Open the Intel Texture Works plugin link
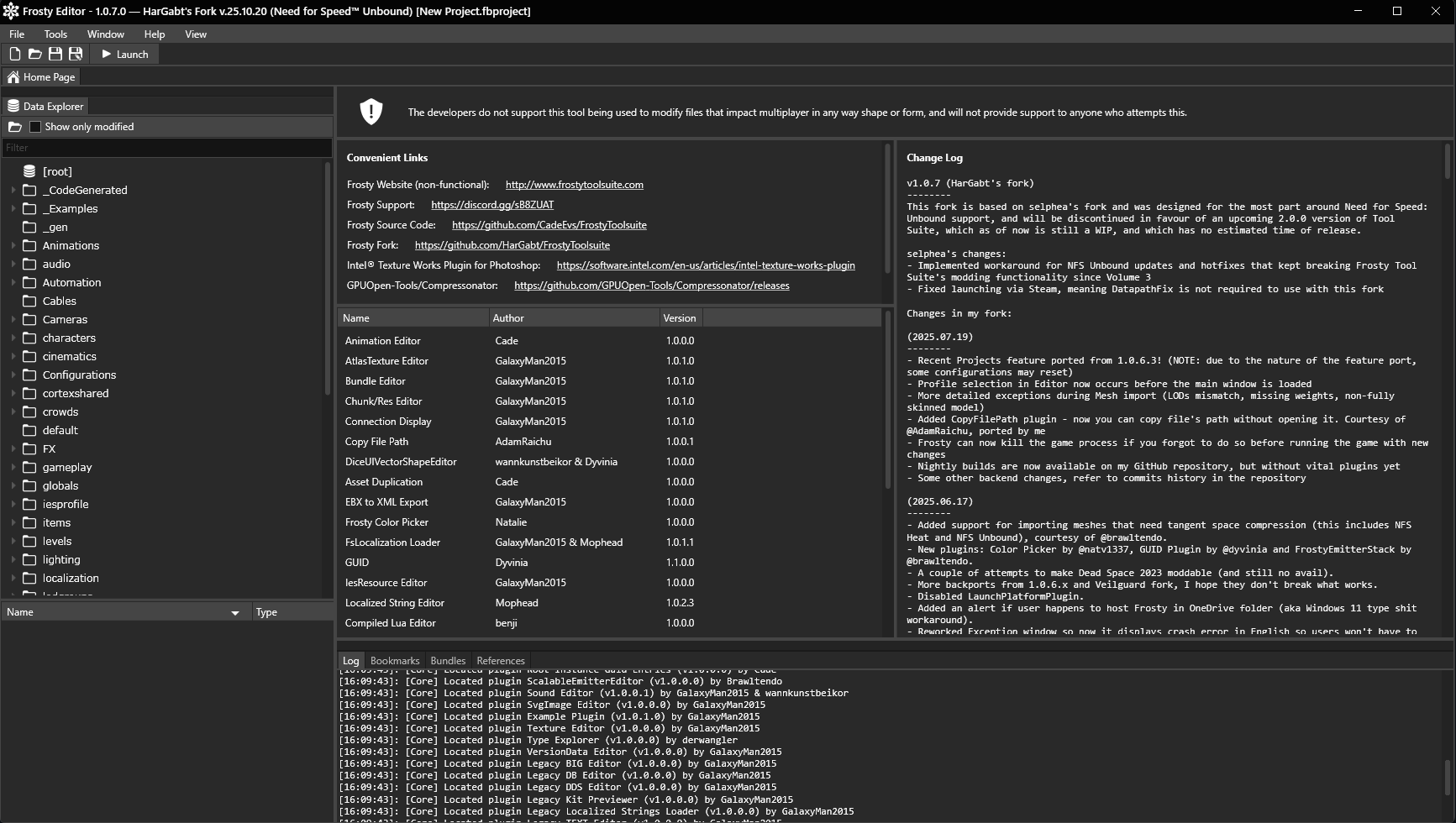 point(706,265)
